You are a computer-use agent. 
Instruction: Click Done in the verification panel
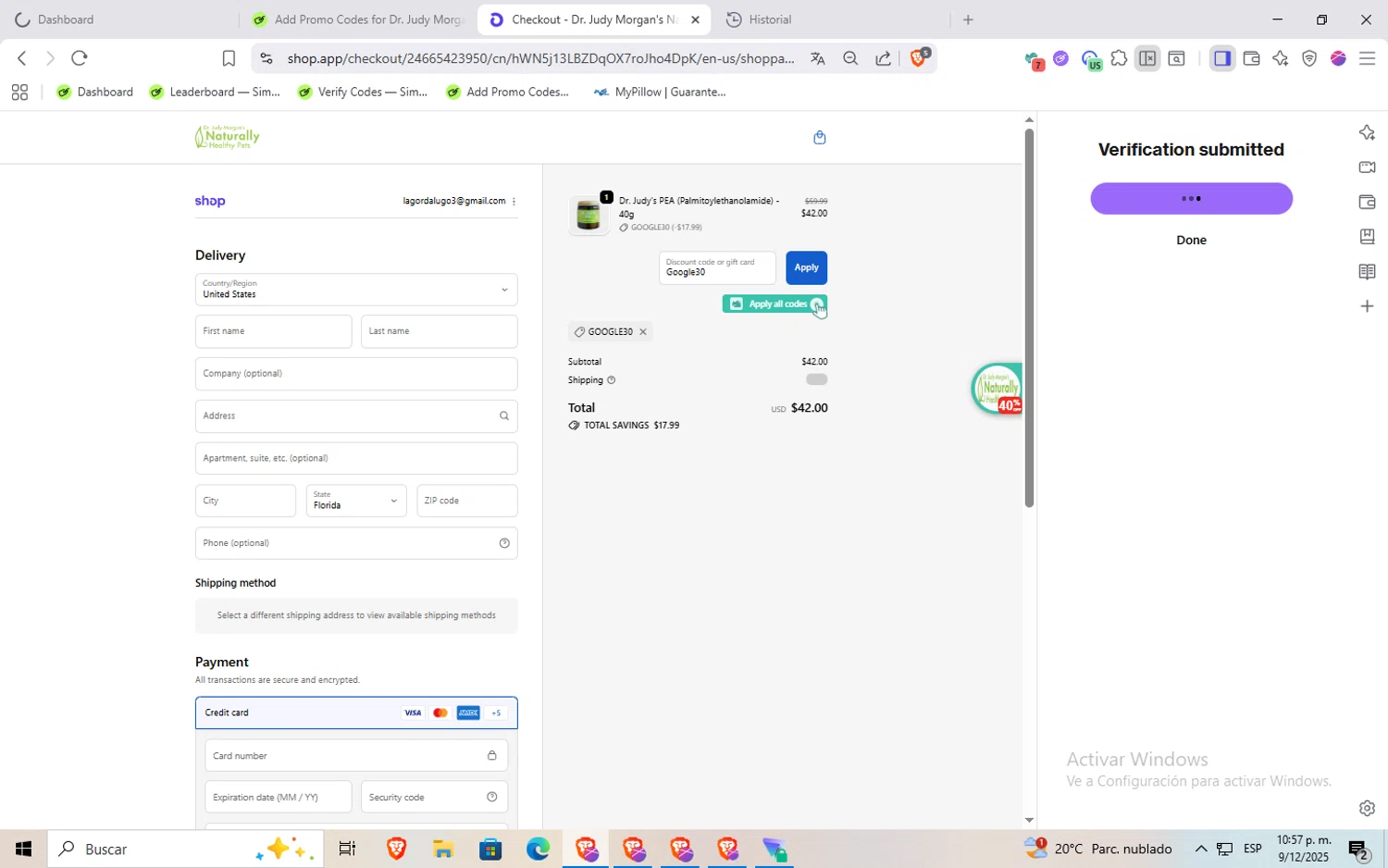pyautogui.click(x=1191, y=240)
